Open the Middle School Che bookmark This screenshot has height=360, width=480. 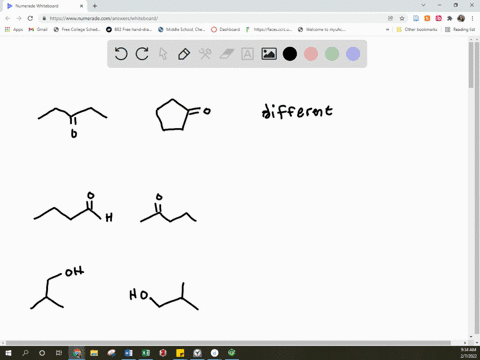pyautogui.click(x=182, y=29)
